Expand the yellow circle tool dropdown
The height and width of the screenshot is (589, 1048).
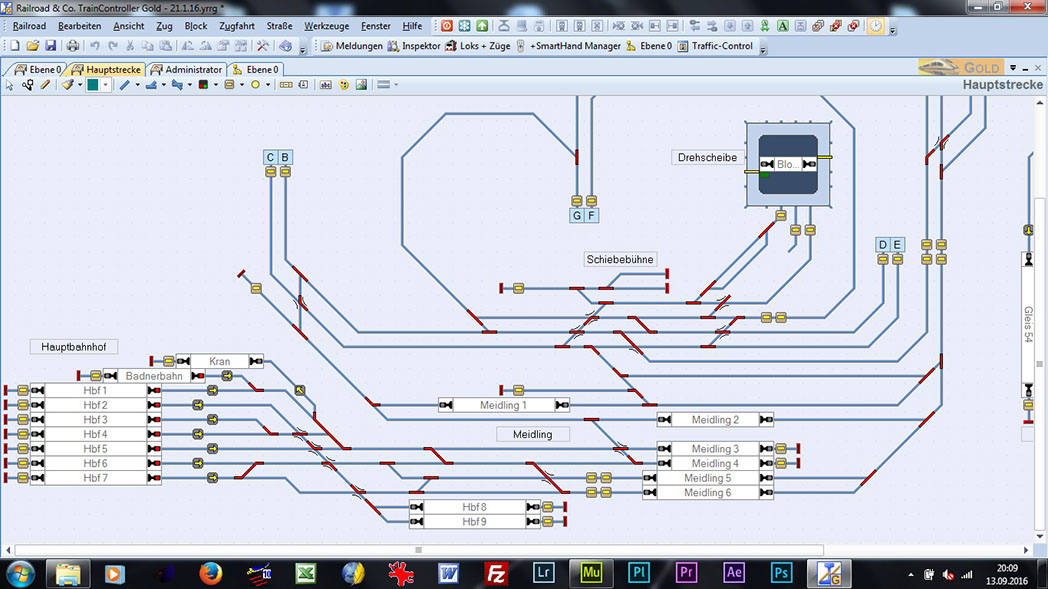[268, 86]
